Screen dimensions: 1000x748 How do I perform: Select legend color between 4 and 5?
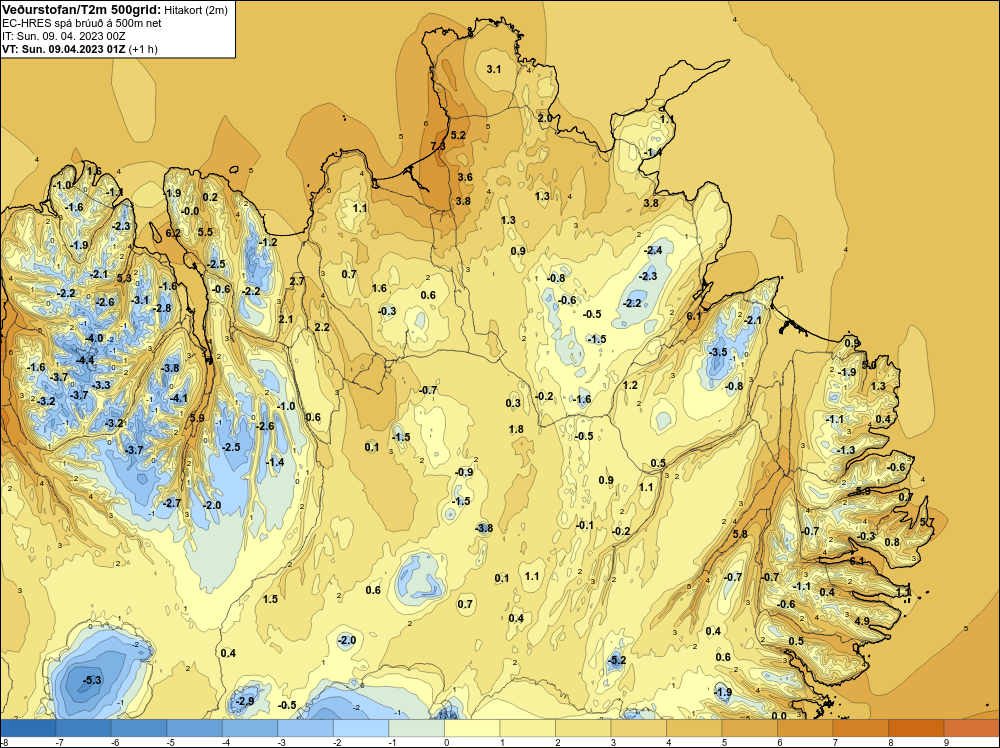(x=694, y=728)
